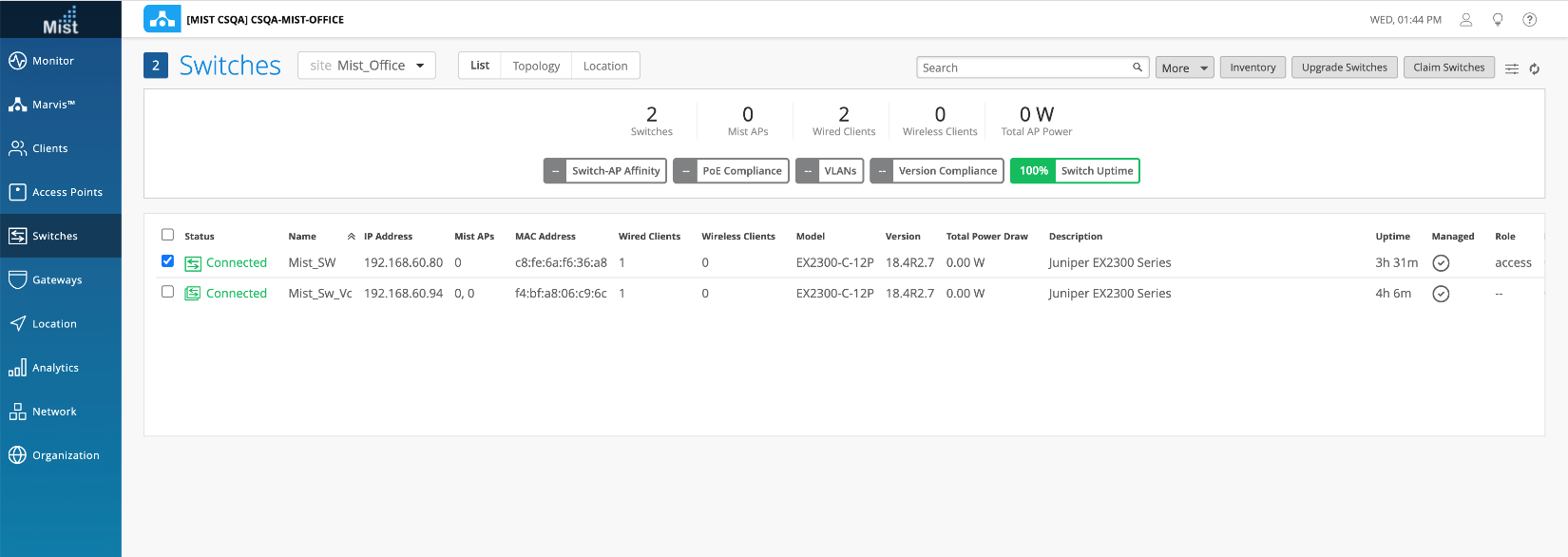1568x557 pixels.
Task: Click PoE Compliance metric button
Action: (731, 171)
